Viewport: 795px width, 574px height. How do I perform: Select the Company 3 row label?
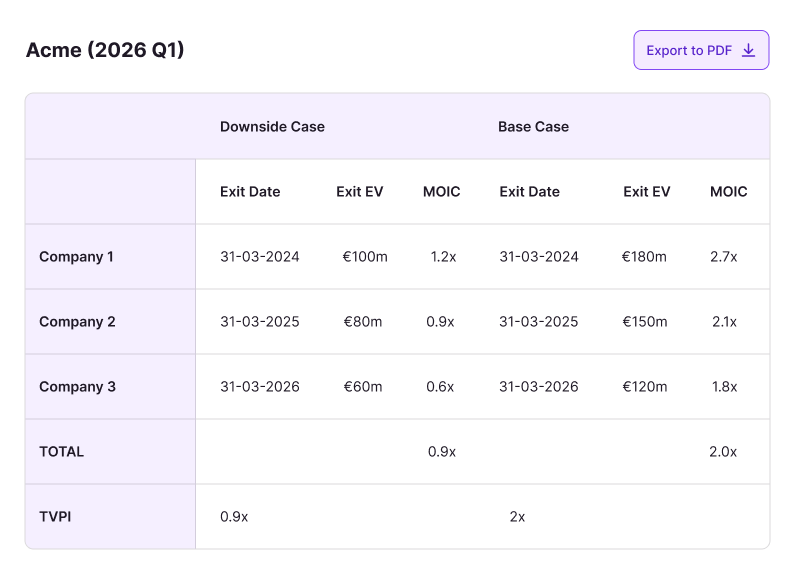[x=77, y=387]
